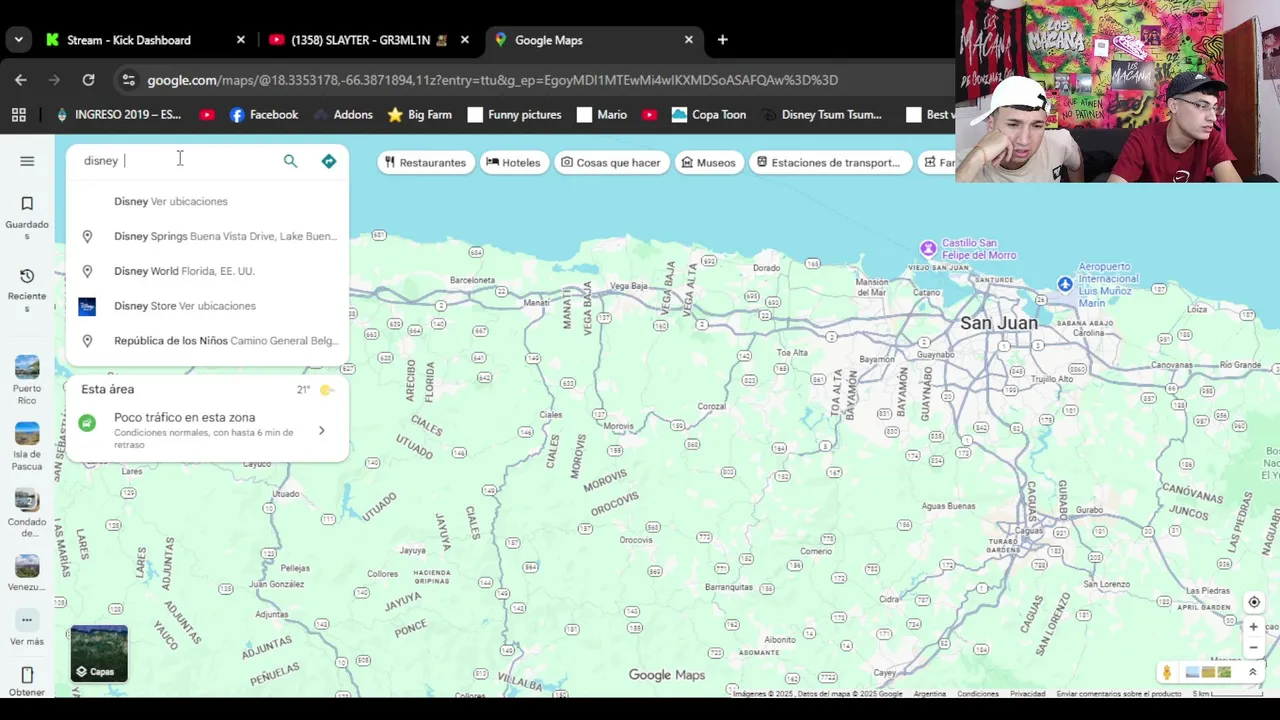Click the 21° weather indicator
The image size is (1280, 720).
click(x=315, y=389)
